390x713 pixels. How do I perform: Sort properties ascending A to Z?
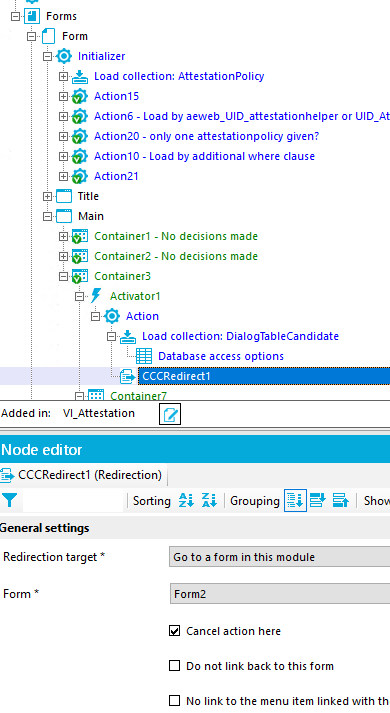point(186,501)
